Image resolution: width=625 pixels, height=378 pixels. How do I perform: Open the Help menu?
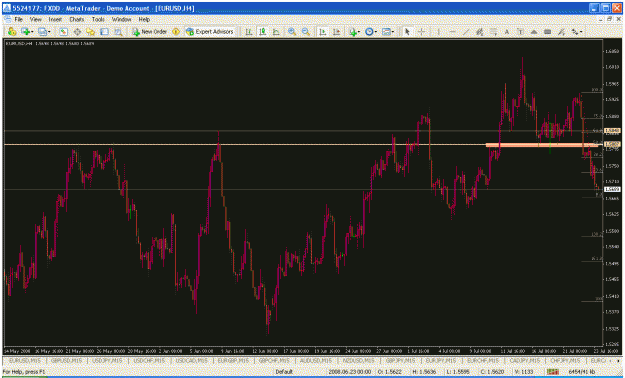pyautogui.click(x=144, y=19)
